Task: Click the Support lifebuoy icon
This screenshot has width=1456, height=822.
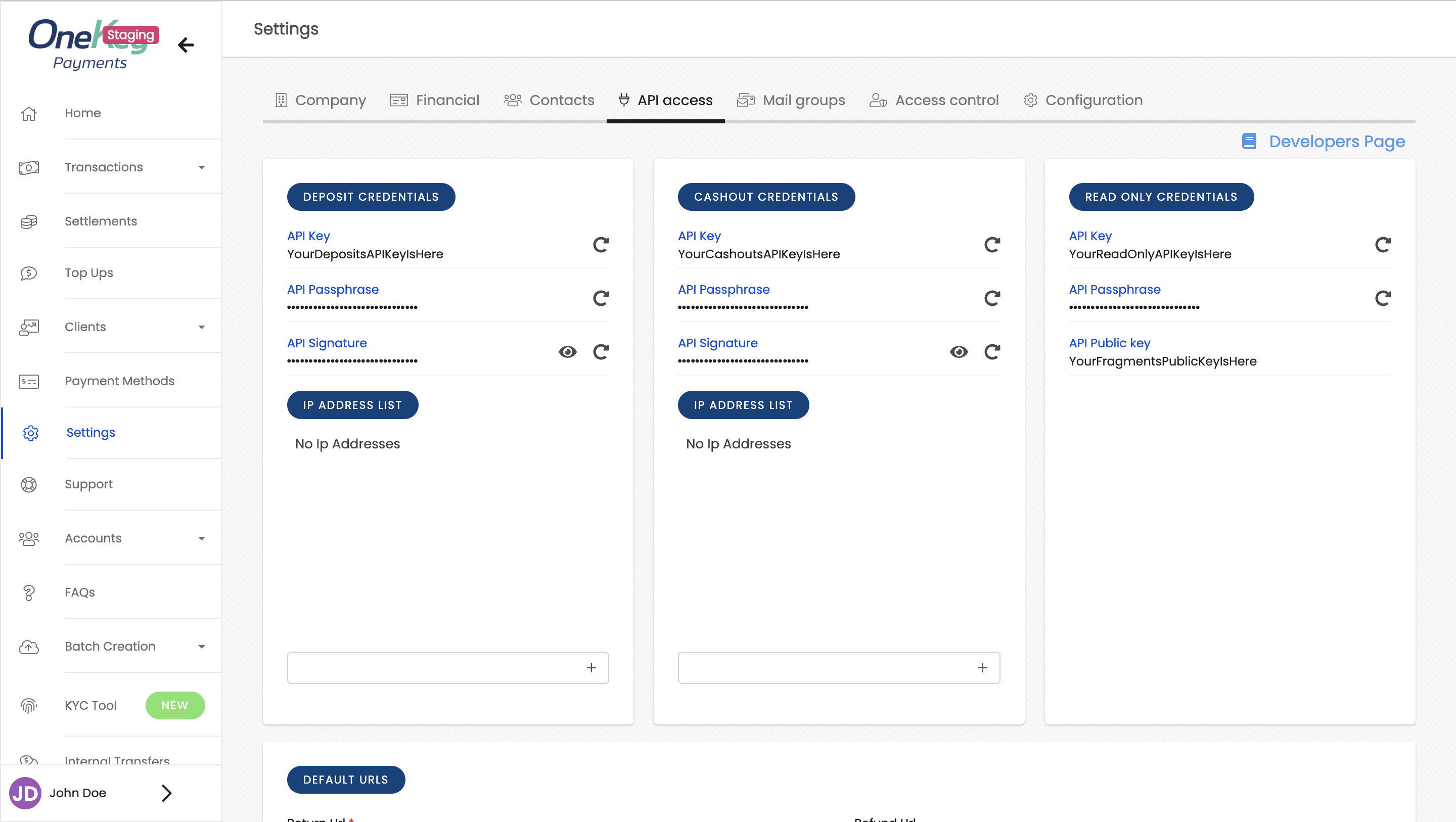Action: (29, 484)
